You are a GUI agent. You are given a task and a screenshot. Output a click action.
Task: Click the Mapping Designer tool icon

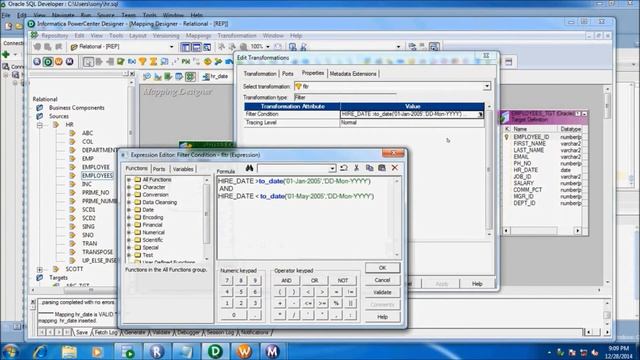pos(190,76)
